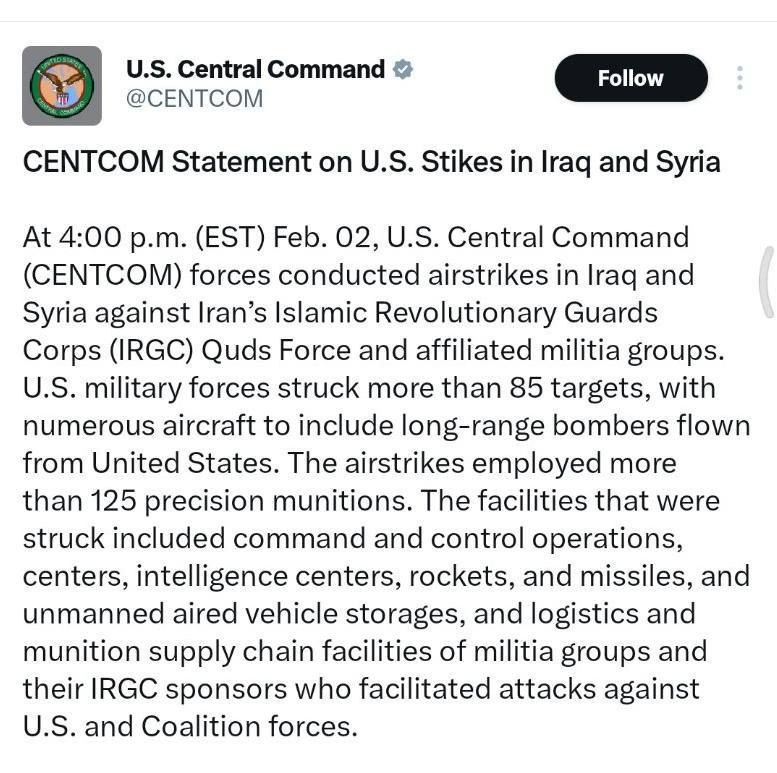Open the U.S. Central Command display name

pyautogui.click(x=255, y=70)
